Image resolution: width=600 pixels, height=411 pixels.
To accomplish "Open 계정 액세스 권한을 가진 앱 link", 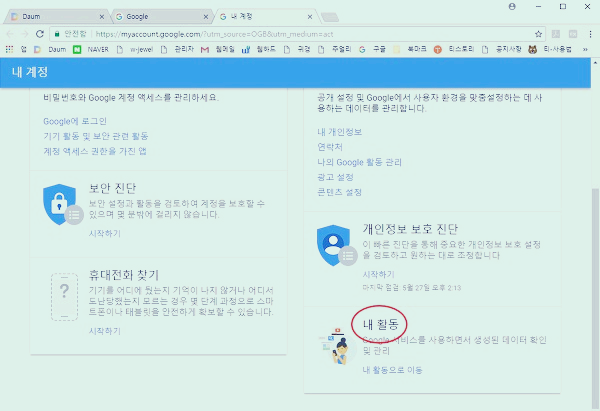I will click(x=95, y=151).
